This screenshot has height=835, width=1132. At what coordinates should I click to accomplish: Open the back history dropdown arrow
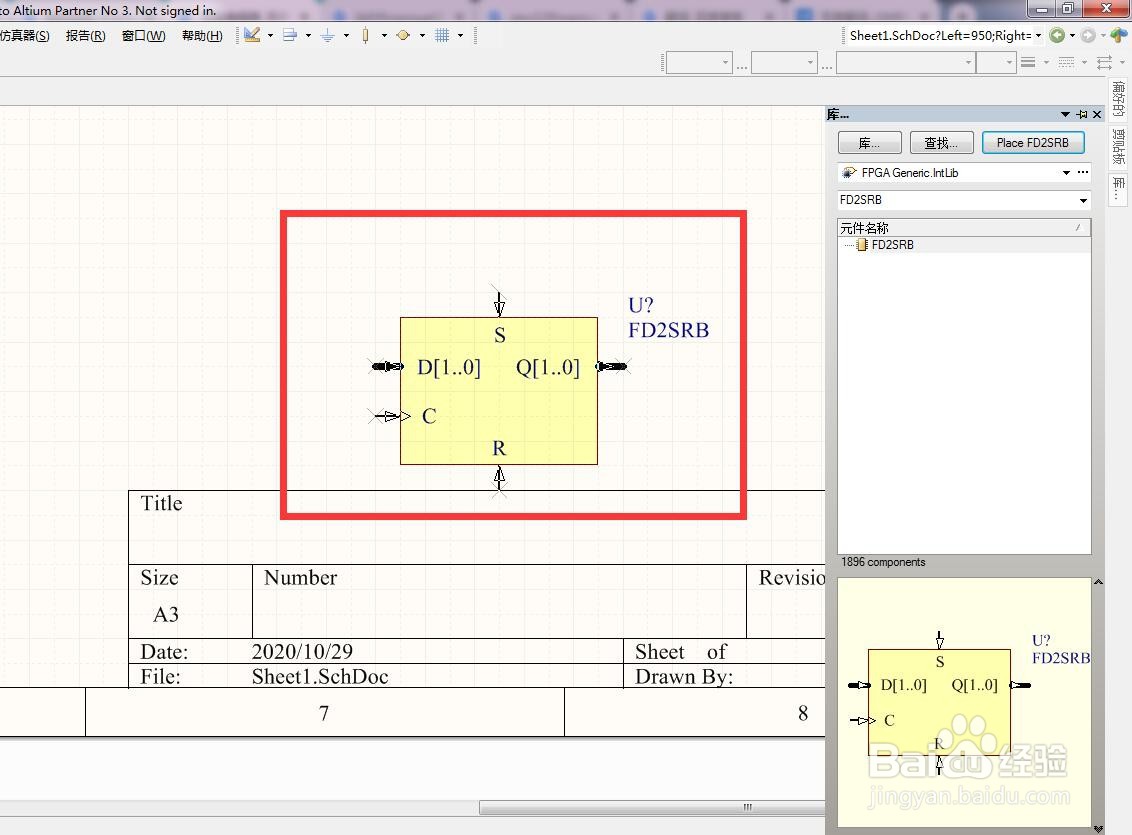click(1072, 35)
